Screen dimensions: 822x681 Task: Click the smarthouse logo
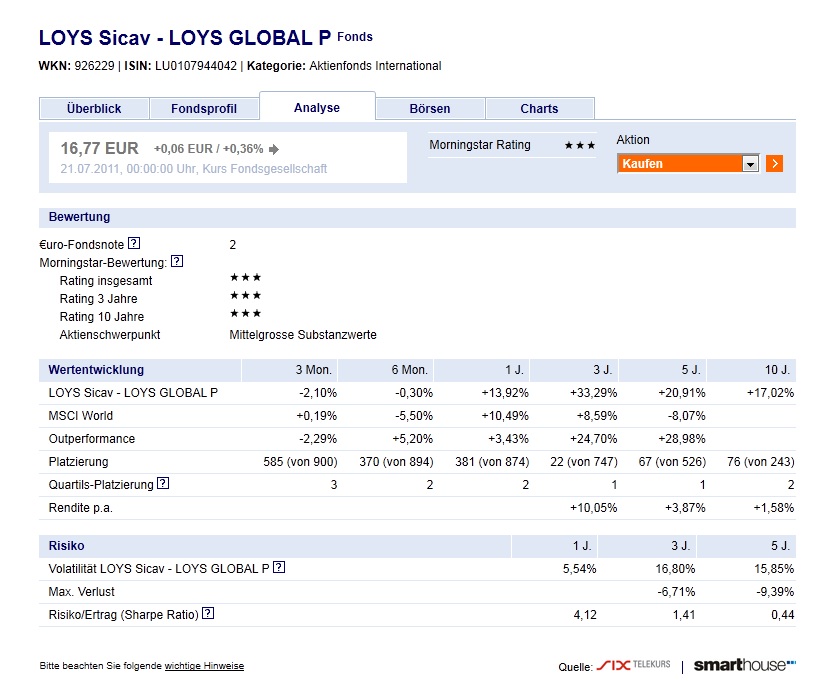[744, 665]
